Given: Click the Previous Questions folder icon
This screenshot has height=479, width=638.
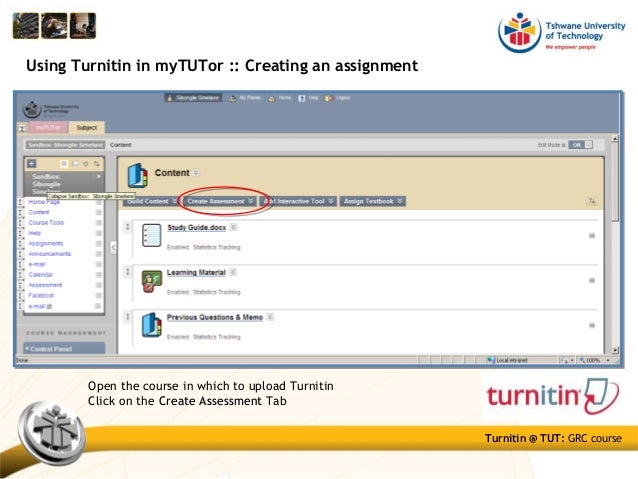Looking at the screenshot, I should 151,325.
